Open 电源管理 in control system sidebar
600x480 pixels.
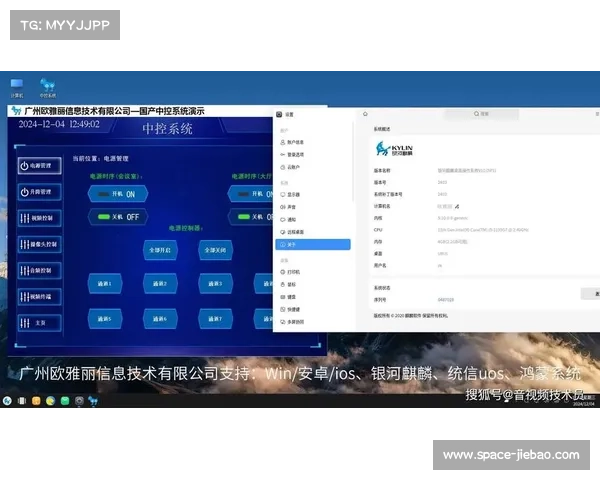point(39,166)
